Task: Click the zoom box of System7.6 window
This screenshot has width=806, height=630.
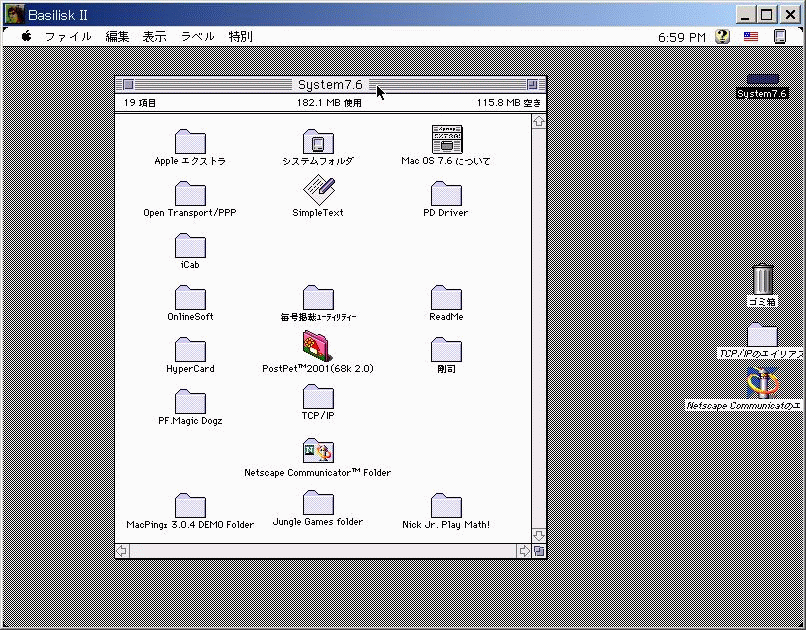Action: (x=532, y=84)
